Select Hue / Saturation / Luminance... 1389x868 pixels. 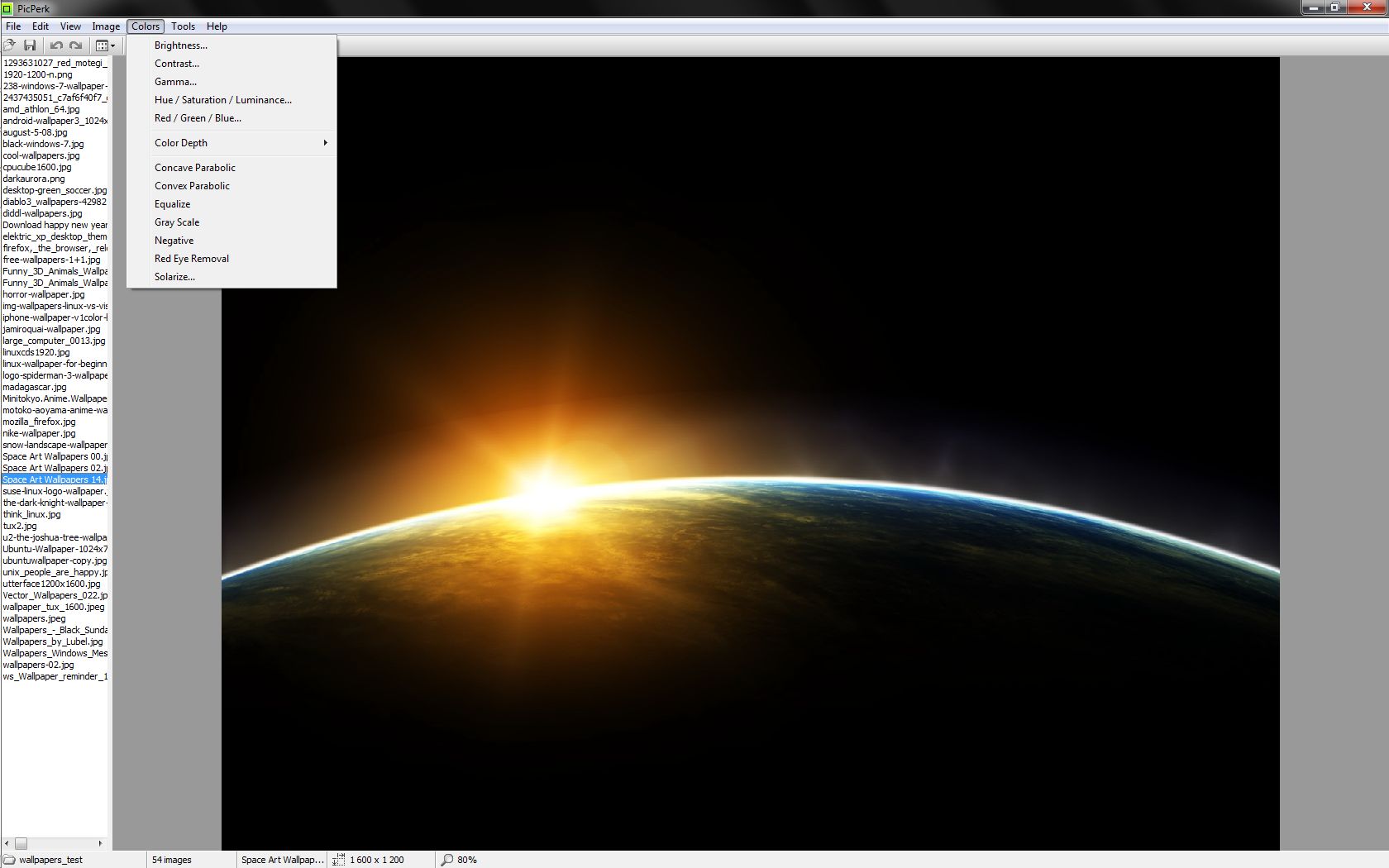(x=231, y=100)
